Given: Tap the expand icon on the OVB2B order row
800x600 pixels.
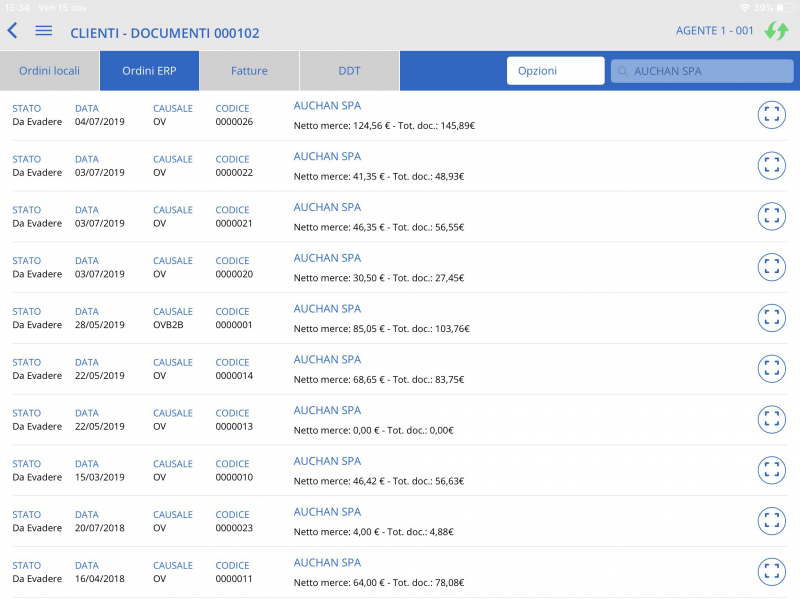Looking at the screenshot, I should tap(771, 318).
